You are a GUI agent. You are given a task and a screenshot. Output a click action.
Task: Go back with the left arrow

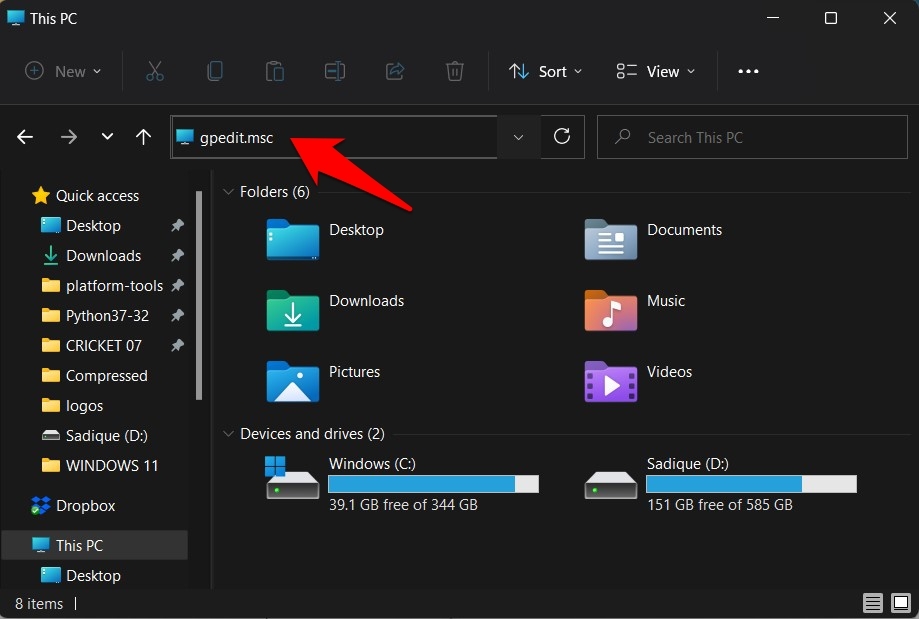tap(25, 137)
